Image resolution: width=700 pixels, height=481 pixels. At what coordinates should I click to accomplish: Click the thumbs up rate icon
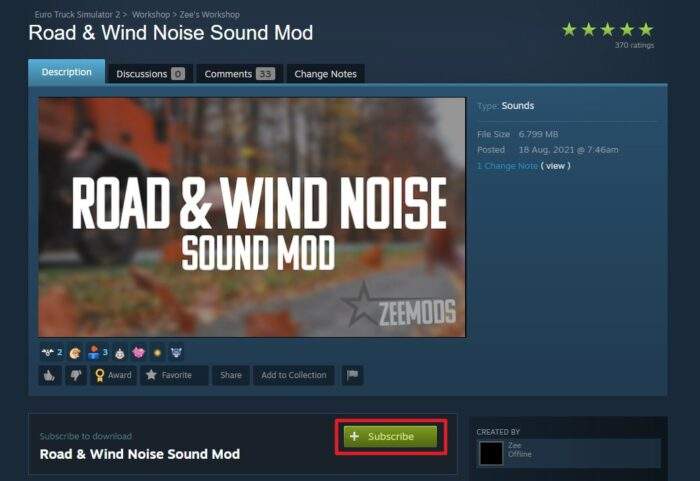click(50, 375)
